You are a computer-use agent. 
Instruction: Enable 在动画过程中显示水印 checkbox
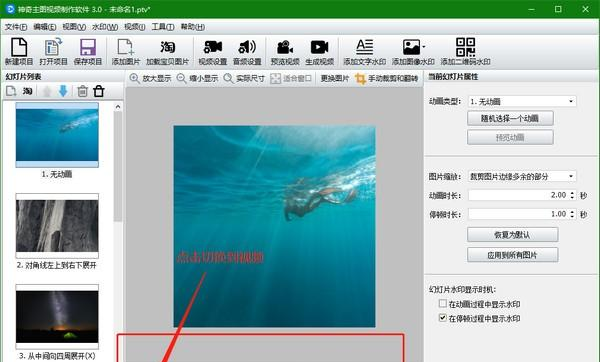[443, 303]
